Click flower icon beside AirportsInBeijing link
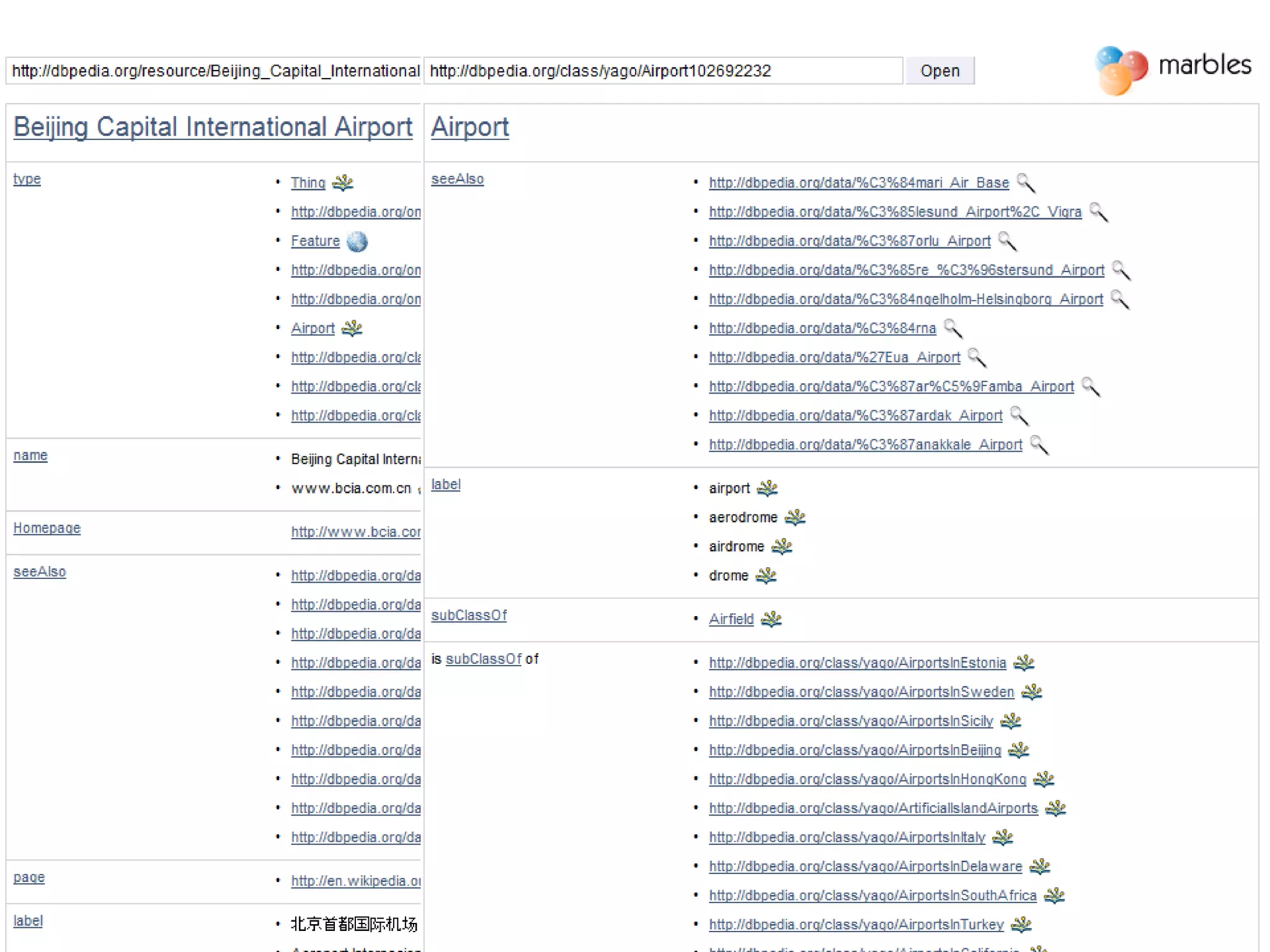The width and height of the screenshot is (1270, 952). point(1018,750)
